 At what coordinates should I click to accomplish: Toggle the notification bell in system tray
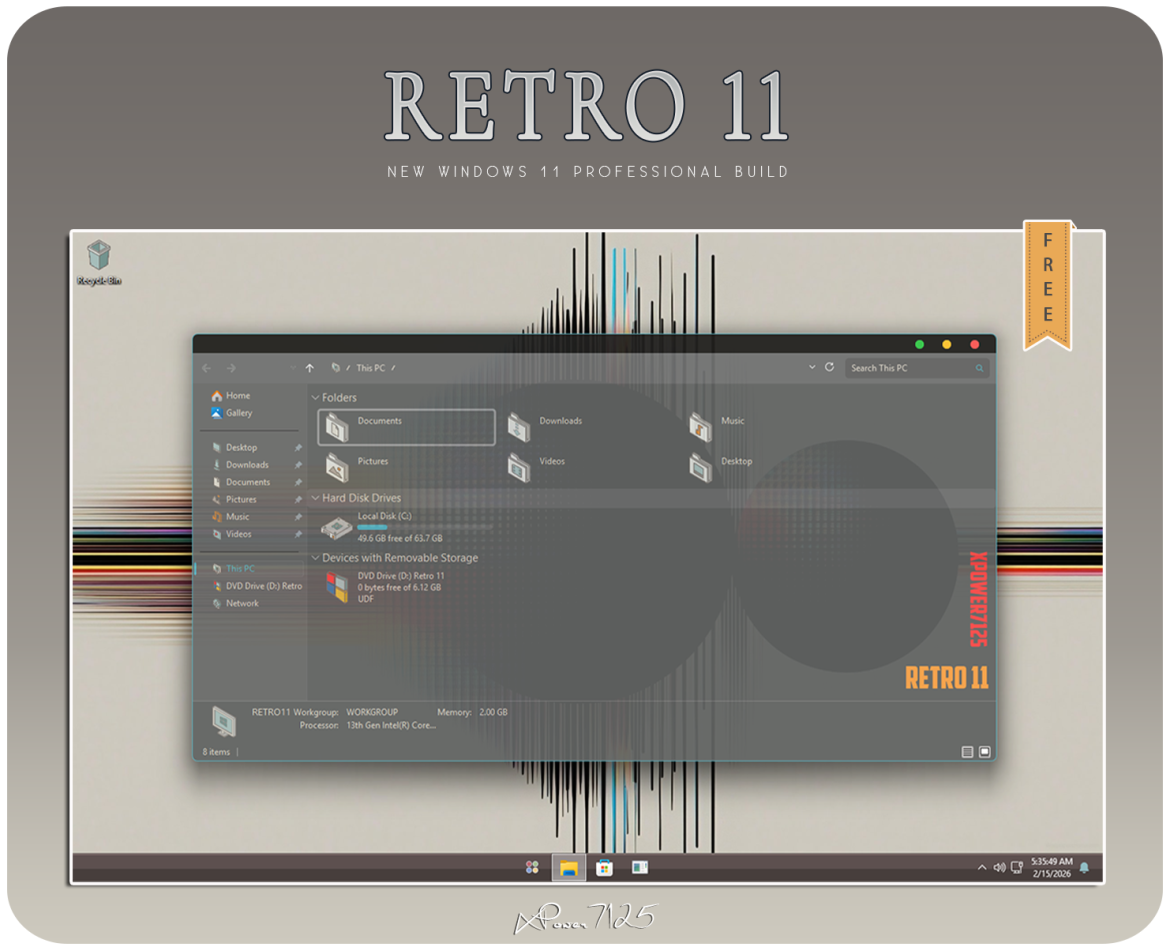point(1084,867)
